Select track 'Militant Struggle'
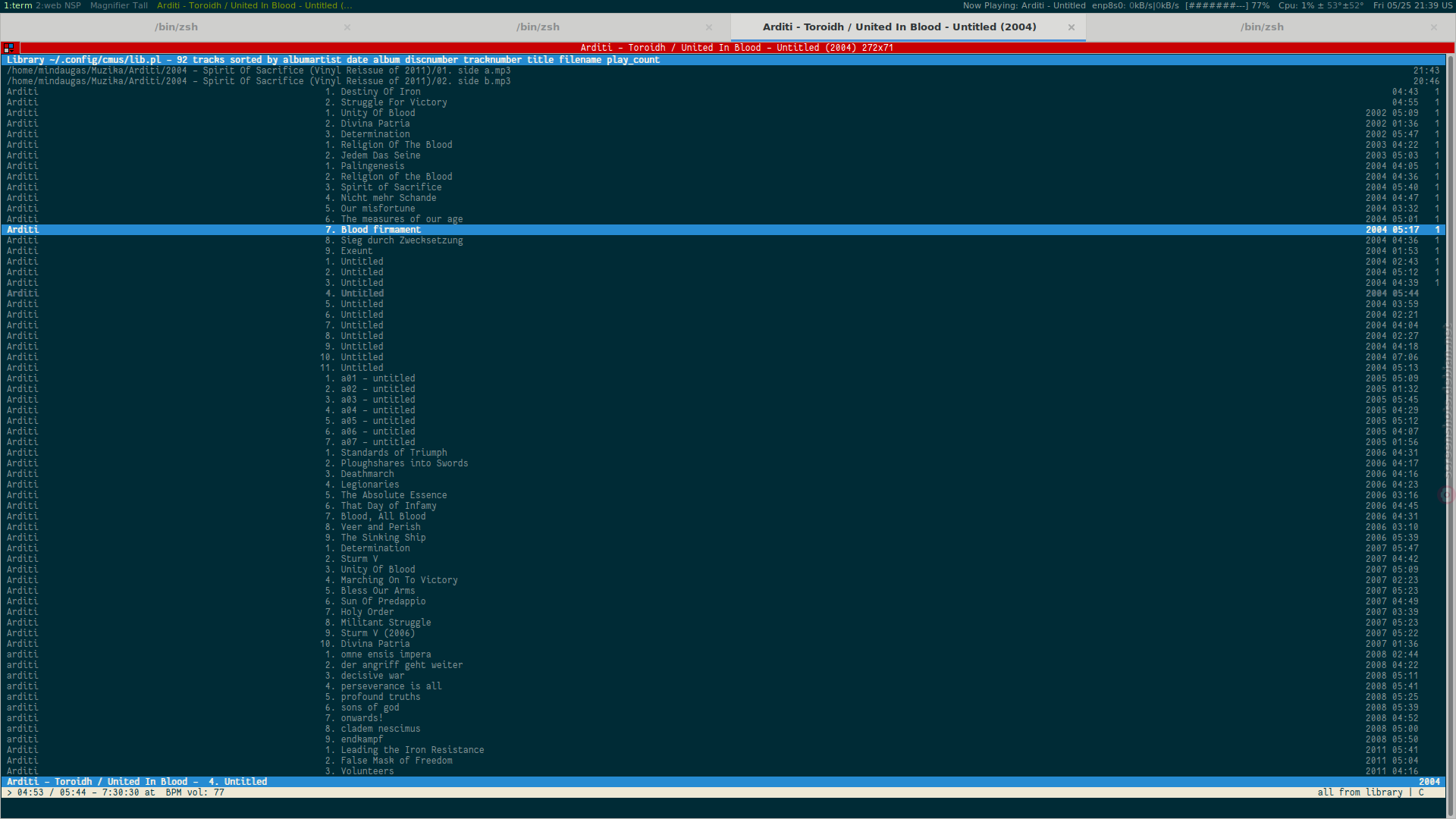Image resolution: width=1456 pixels, height=819 pixels. coord(723,623)
